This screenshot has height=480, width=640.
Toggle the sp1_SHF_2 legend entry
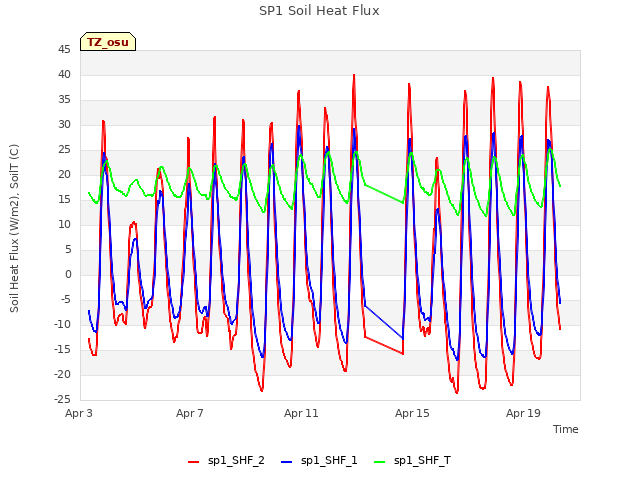click(x=226, y=460)
